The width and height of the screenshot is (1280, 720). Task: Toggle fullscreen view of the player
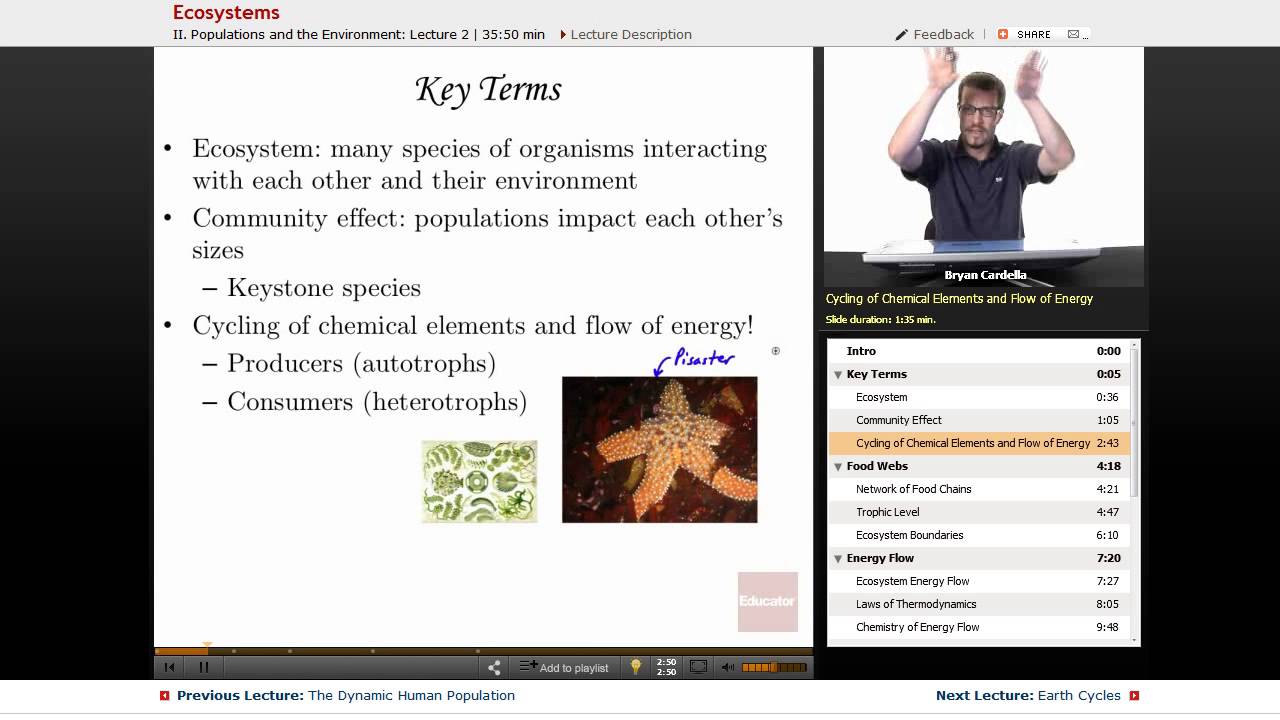click(698, 667)
